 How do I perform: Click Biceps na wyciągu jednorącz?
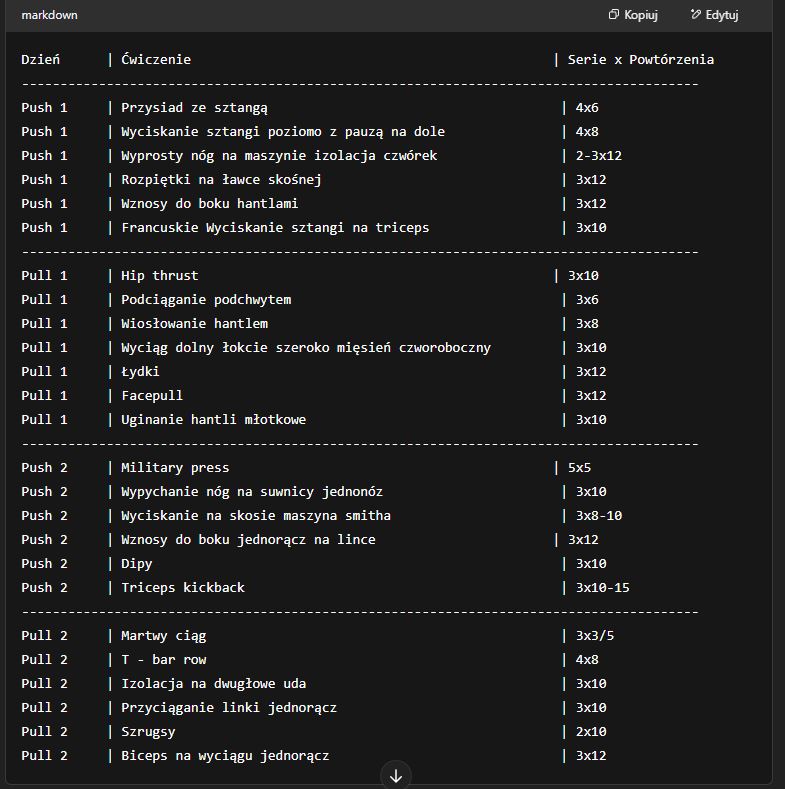click(225, 756)
